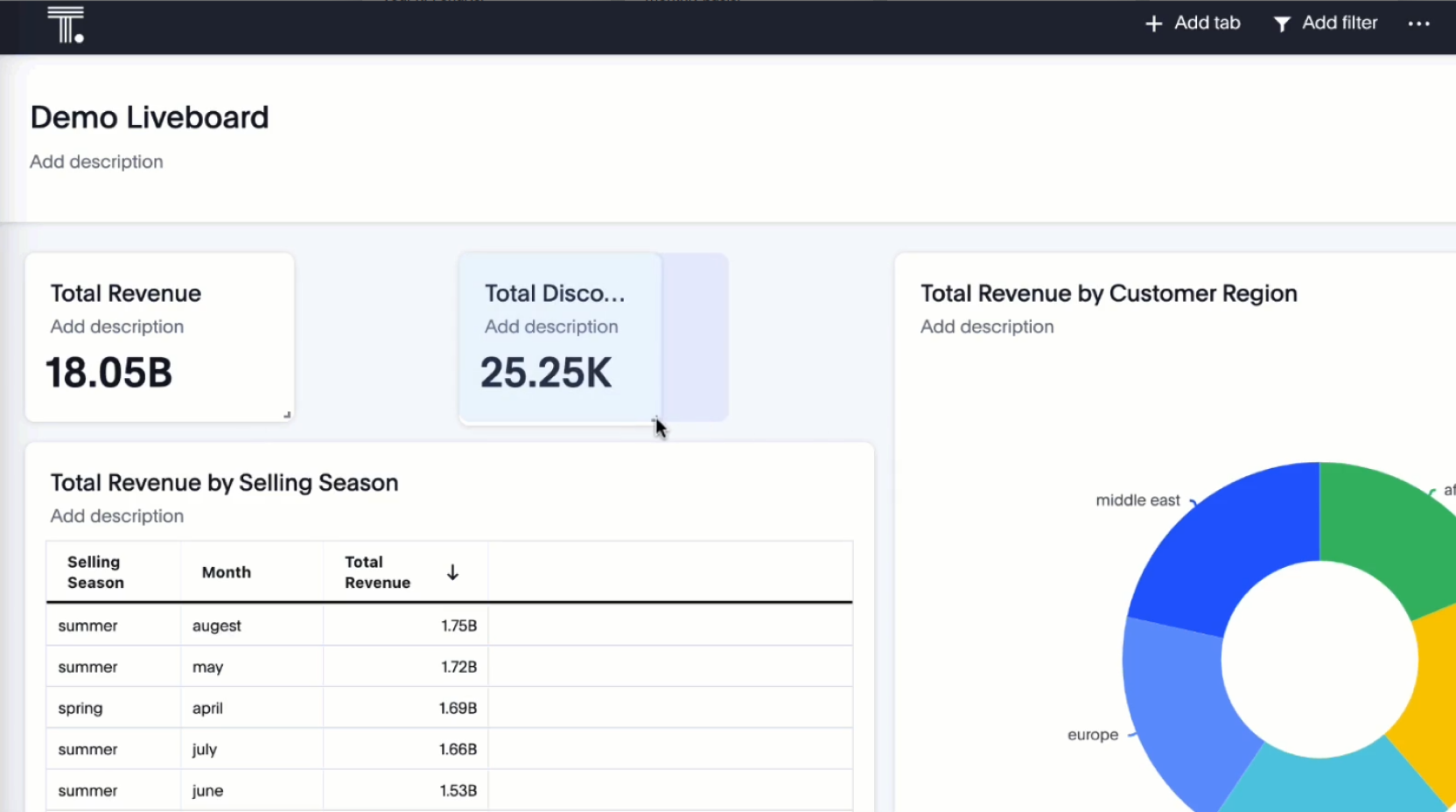Toggle the Total Revenue sort arrow
The image size is (1456, 812).
(452, 571)
